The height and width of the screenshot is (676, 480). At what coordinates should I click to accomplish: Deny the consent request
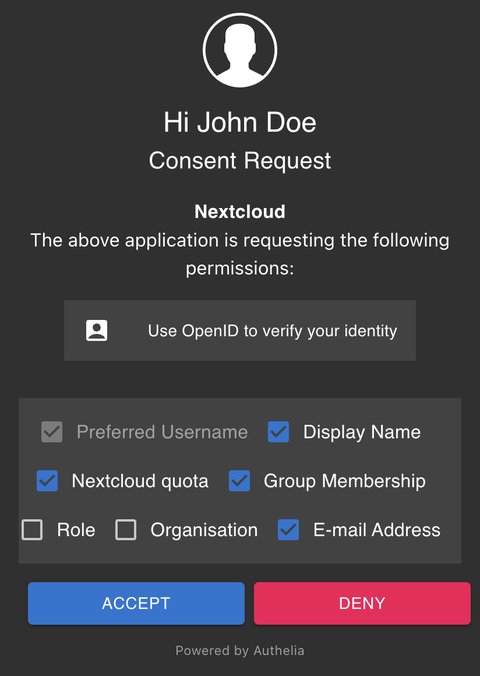click(x=362, y=603)
